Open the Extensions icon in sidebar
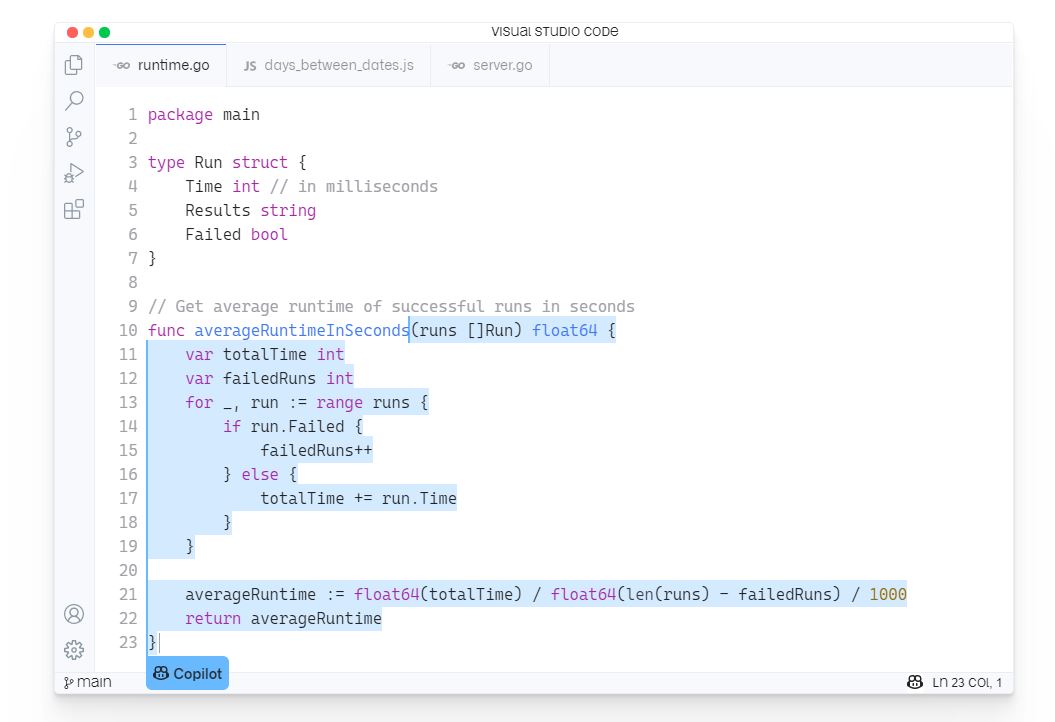 74,210
